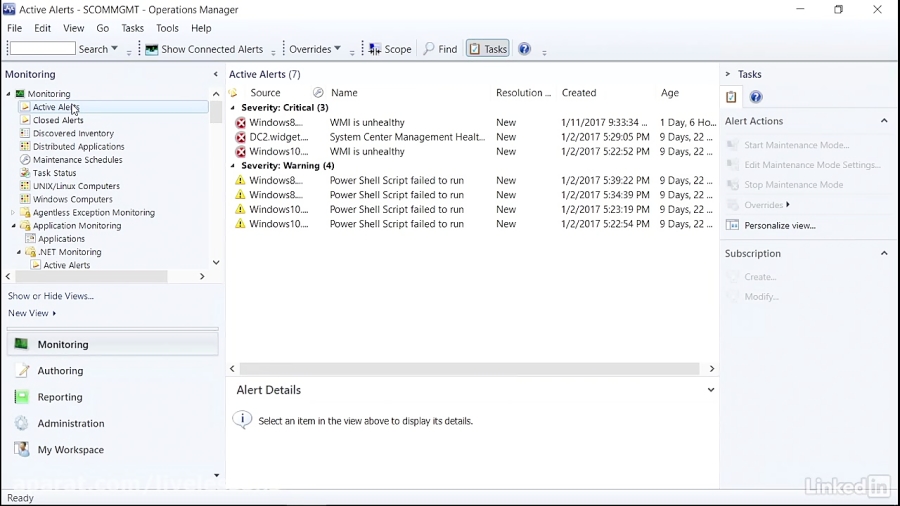
Task: Go to the Administration workspace
Action: click(x=70, y=423)
